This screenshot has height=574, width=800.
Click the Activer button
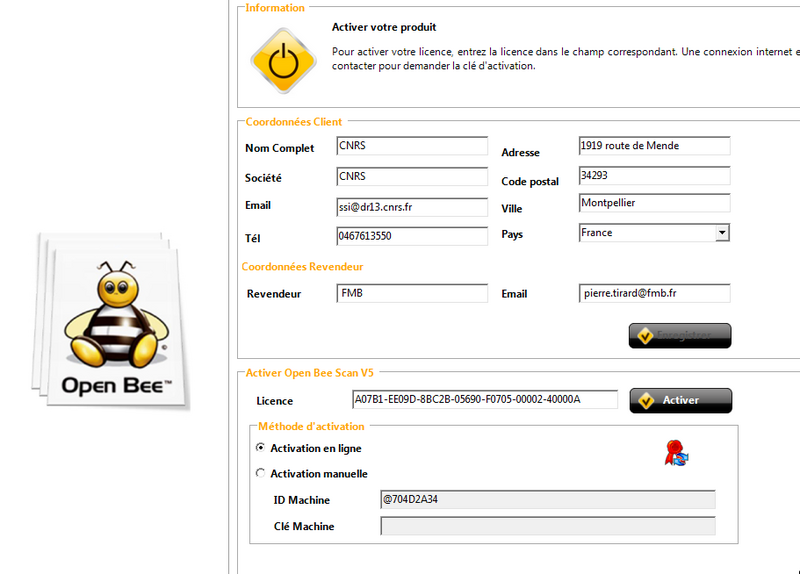[x=681, y=401]
